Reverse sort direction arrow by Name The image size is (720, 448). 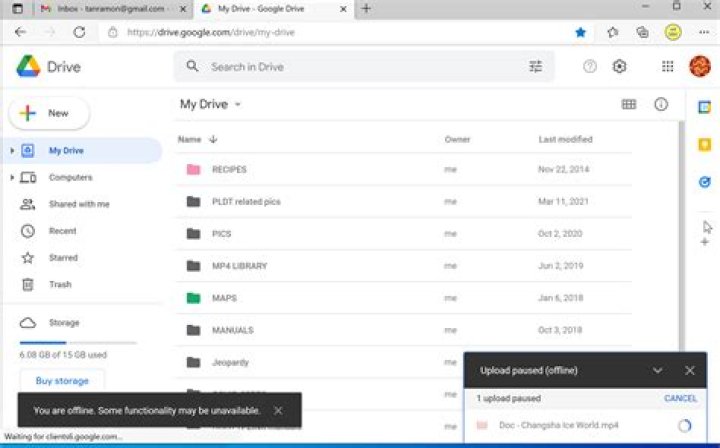[213, 139]
